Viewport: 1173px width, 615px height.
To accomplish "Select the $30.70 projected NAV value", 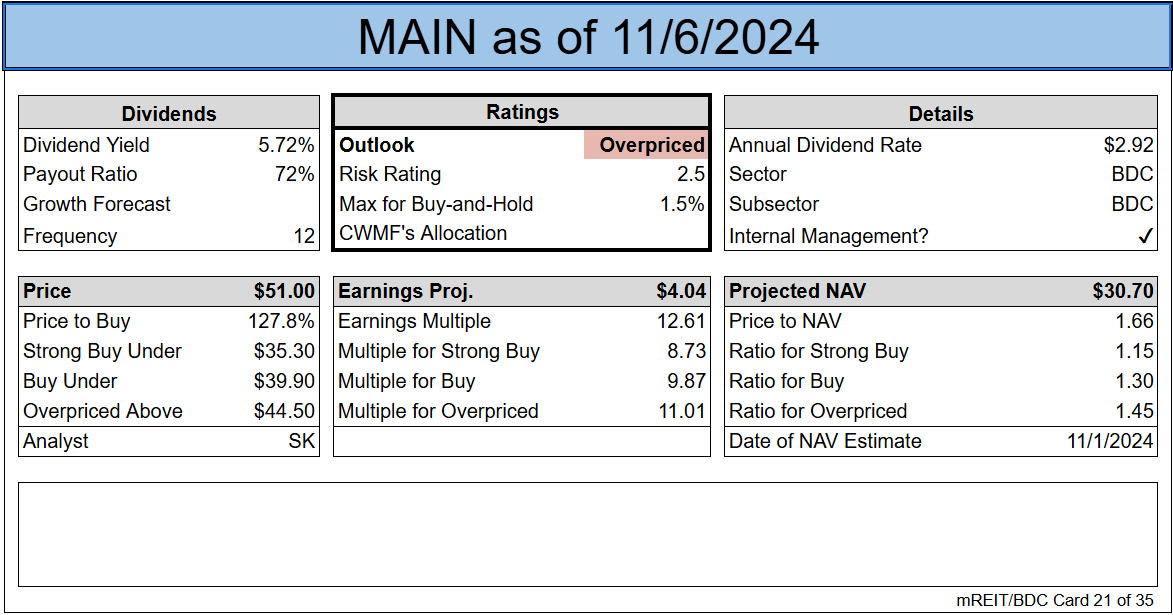I will (1123, 291).
